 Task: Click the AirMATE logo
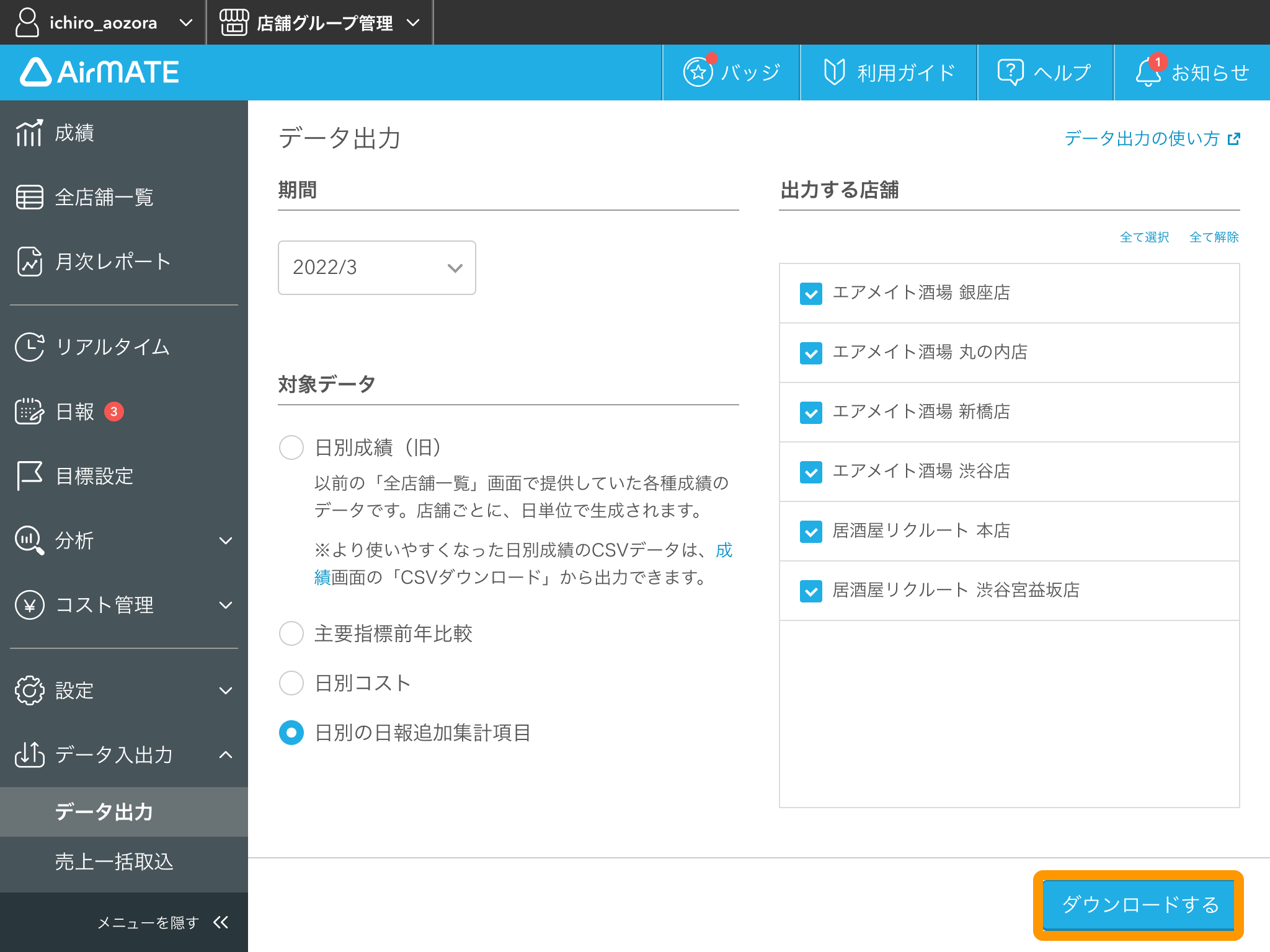[x=100, y=72]
